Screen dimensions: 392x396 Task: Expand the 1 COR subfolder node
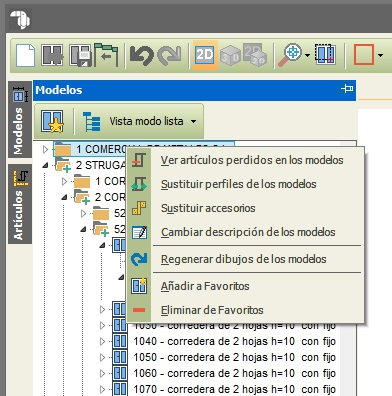pos(64,181)
